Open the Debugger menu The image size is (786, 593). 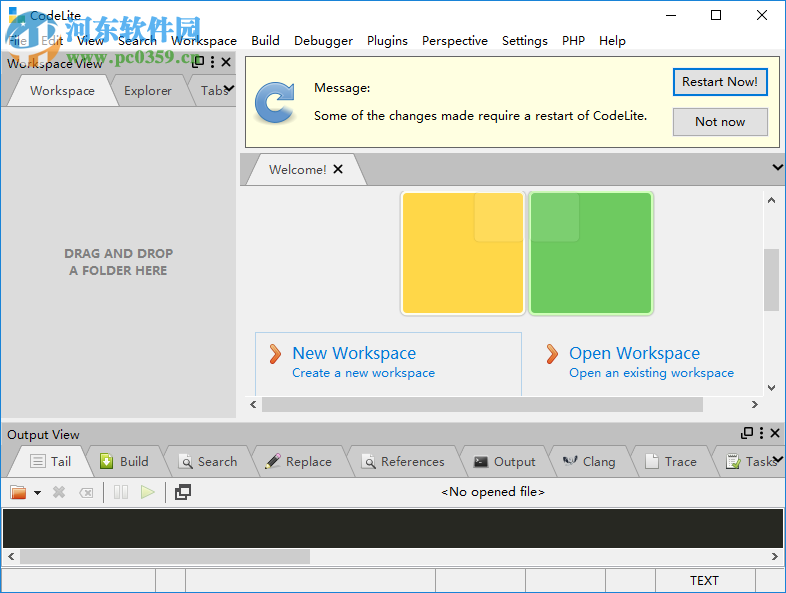click(323, 41)
